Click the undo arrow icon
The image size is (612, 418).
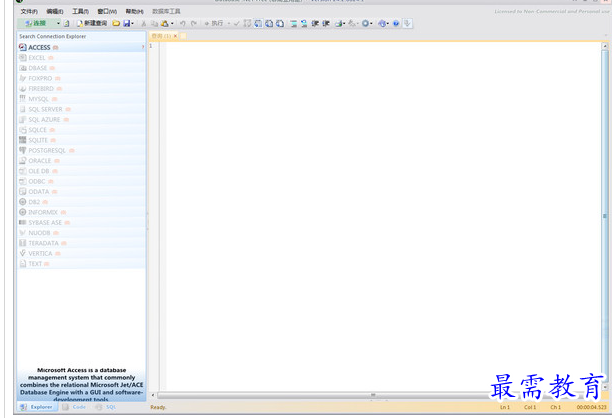tap(182, 23)
